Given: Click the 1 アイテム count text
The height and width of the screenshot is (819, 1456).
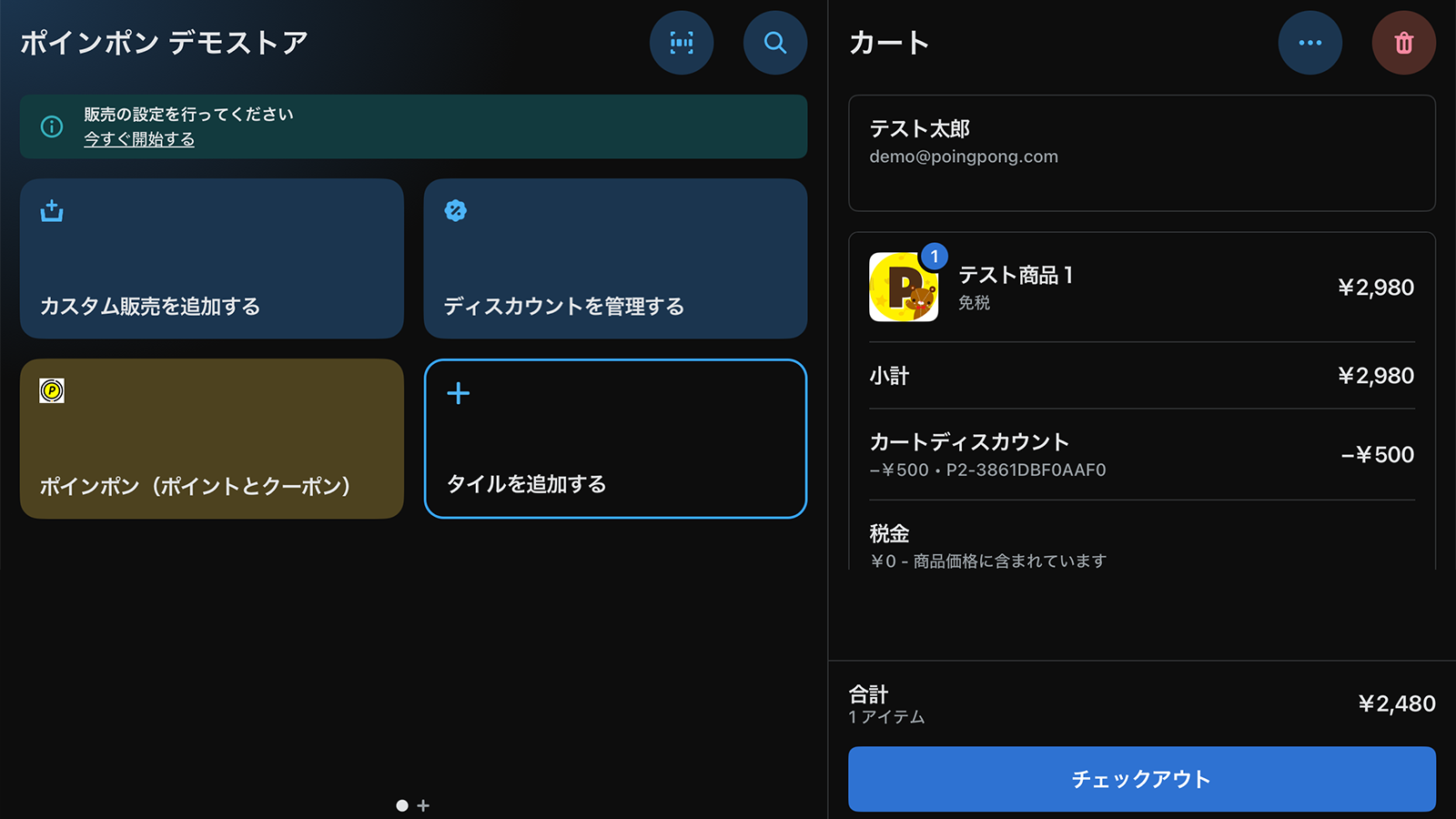Looking at the screenshot, I should (x=886, y=717).
